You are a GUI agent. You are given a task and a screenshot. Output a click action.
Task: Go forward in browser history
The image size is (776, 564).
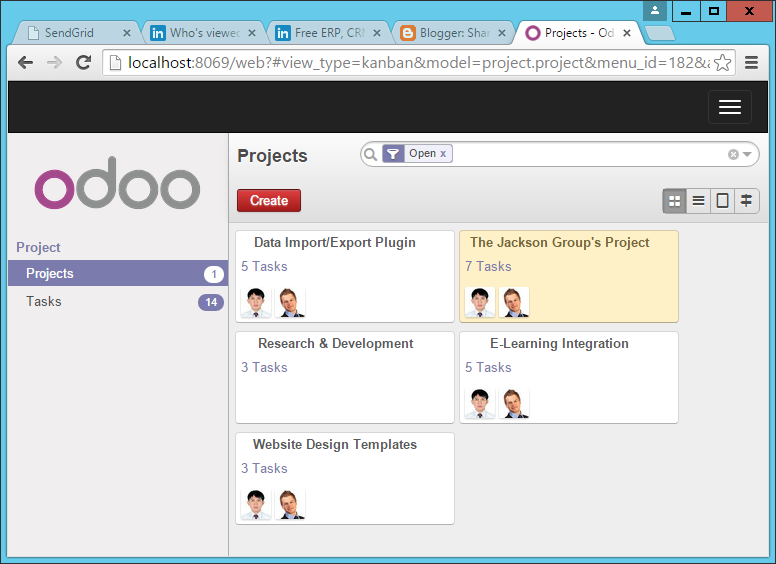tap(54, 62)
